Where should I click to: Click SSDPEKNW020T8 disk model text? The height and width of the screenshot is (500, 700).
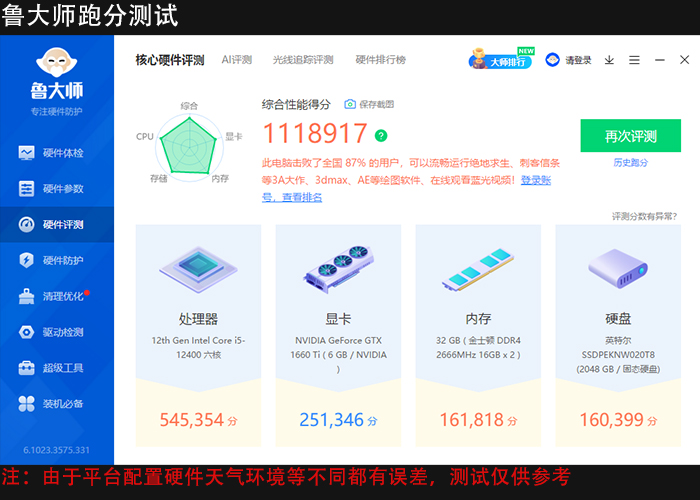tap(618, 355)
